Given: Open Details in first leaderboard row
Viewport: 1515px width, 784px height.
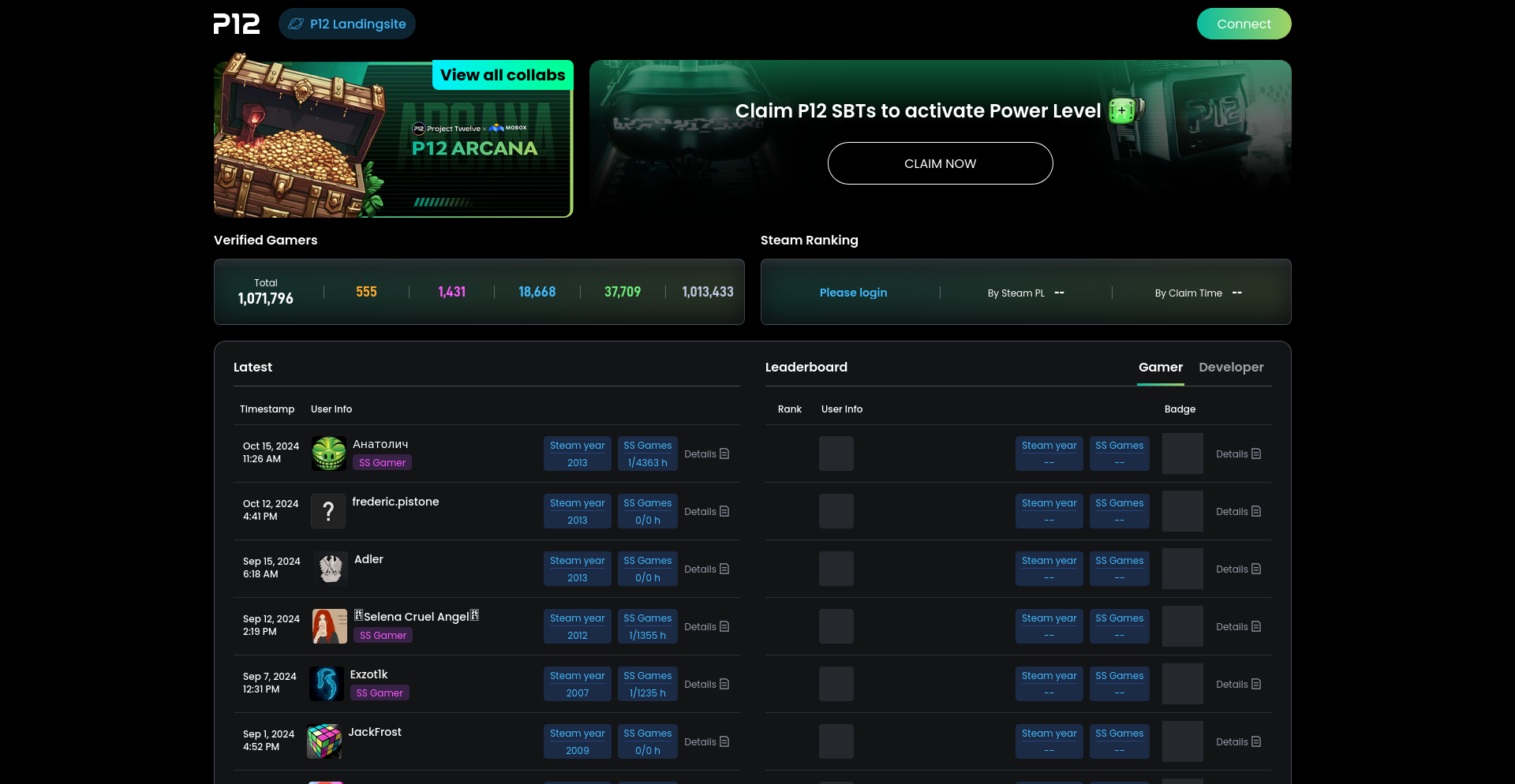Looking at the screenshot, I should pos(1238,454).
